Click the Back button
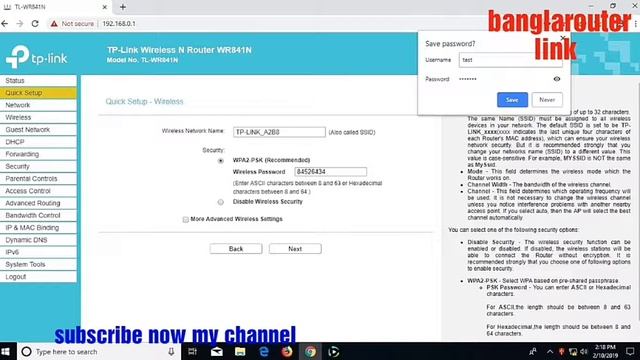The width and height of the screenshot is (640, 360). [236, 249]
